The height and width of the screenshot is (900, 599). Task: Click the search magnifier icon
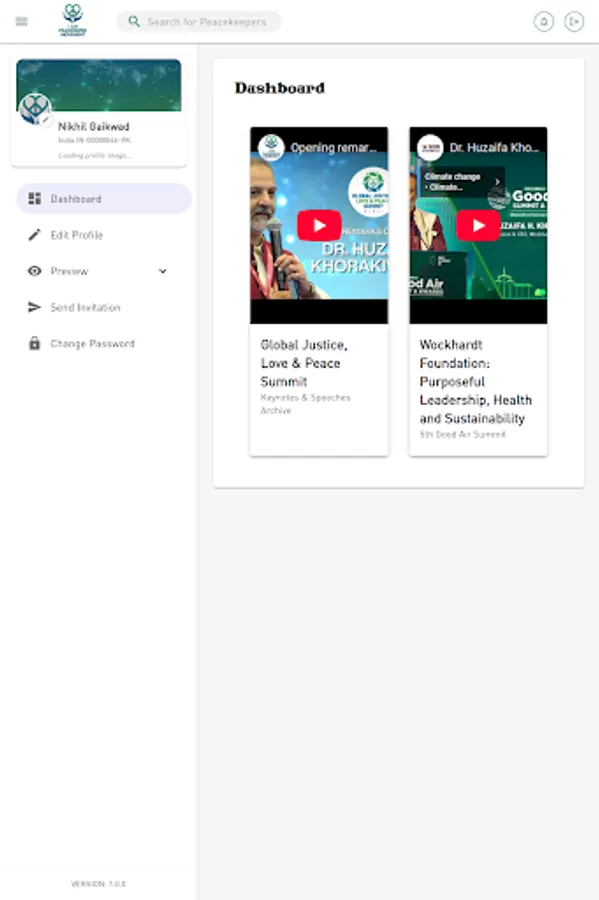134,21
